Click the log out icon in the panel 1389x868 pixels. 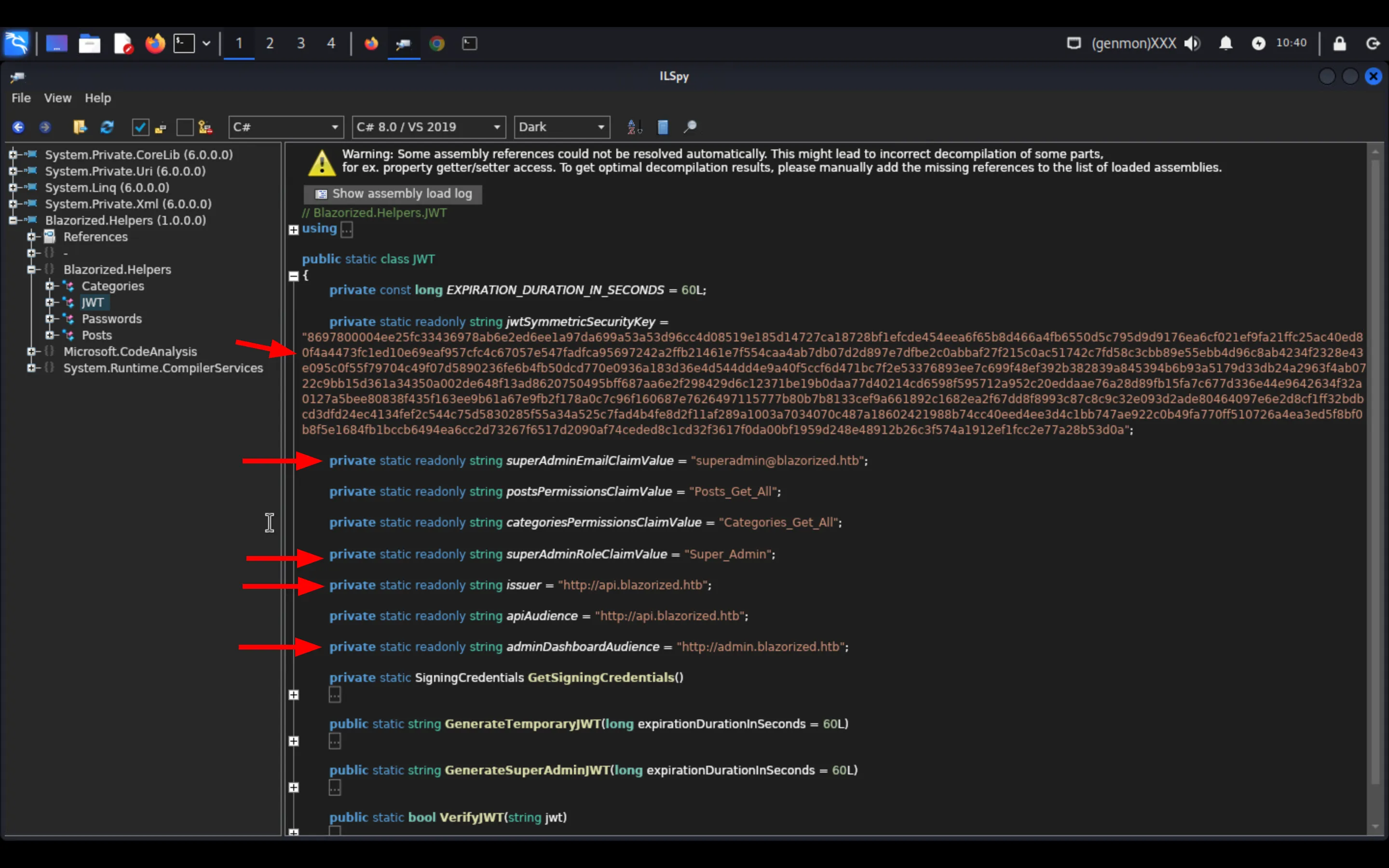click(1373, 43)
